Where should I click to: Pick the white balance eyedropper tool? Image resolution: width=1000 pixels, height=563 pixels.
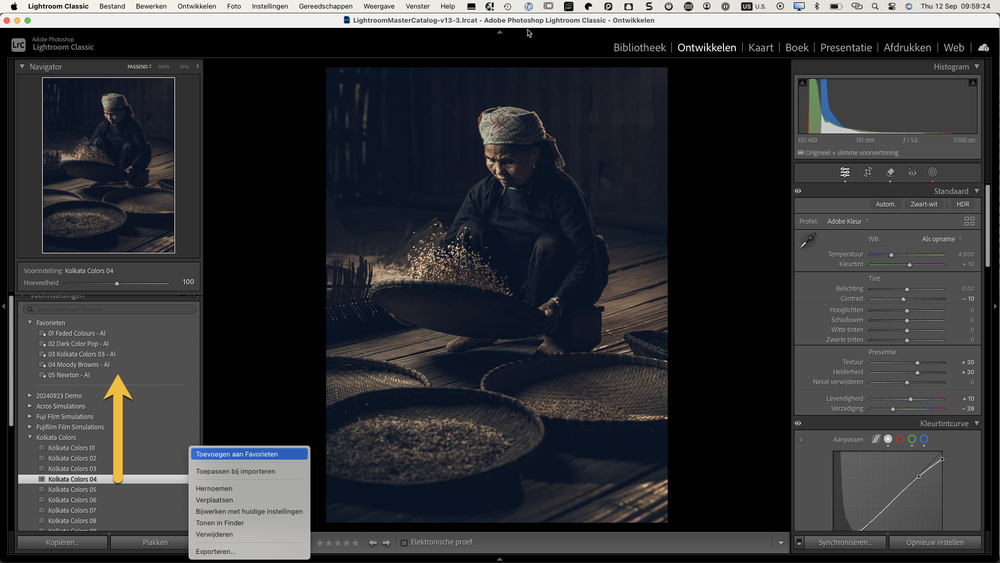pos(807,241)
